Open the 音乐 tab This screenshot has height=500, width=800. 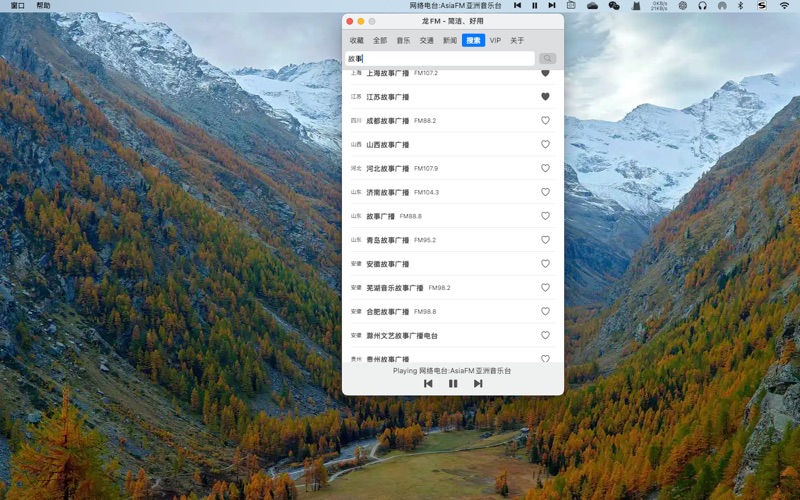coord(403,41)
